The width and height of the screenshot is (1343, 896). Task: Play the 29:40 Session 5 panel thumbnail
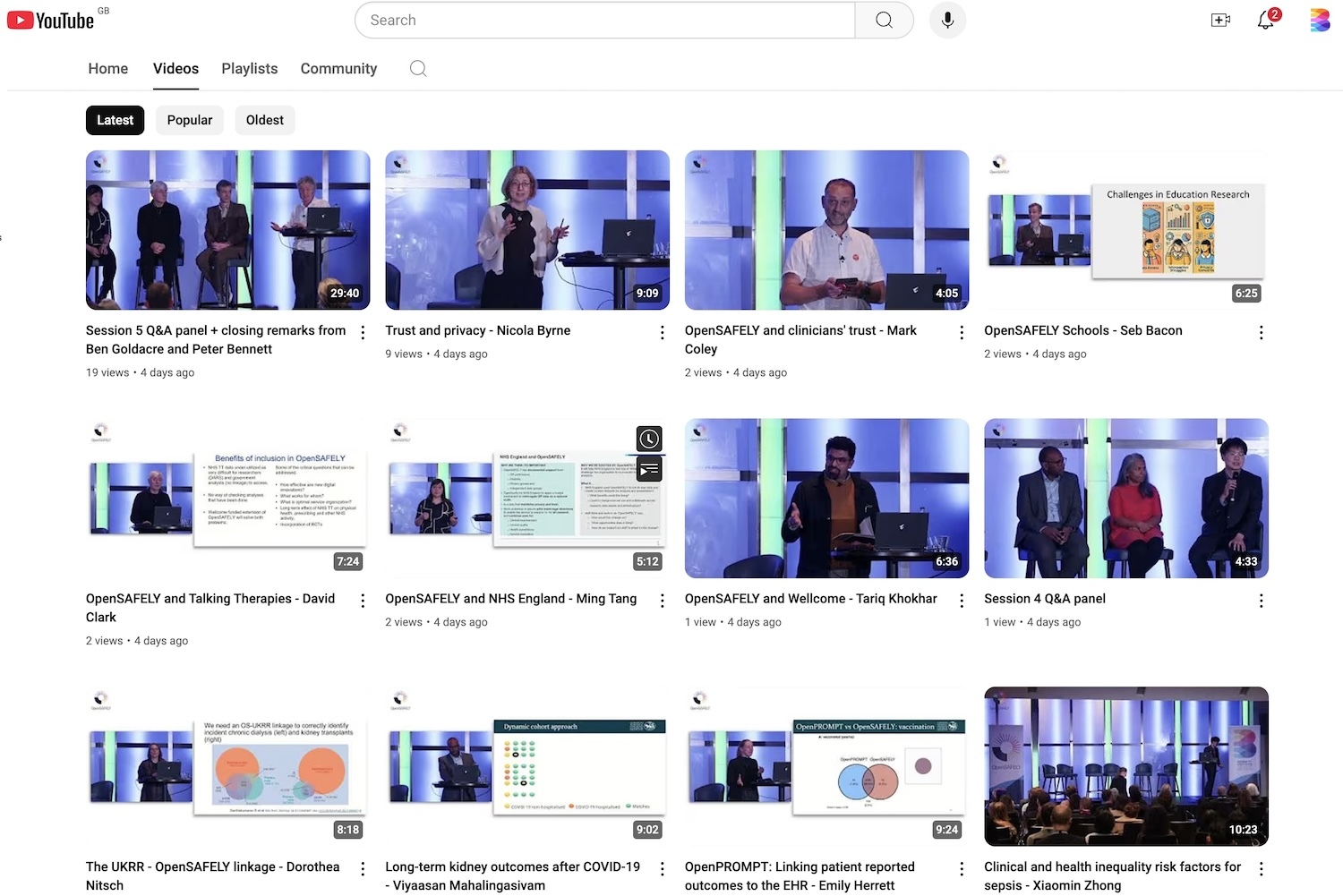(x=227, y=230)
